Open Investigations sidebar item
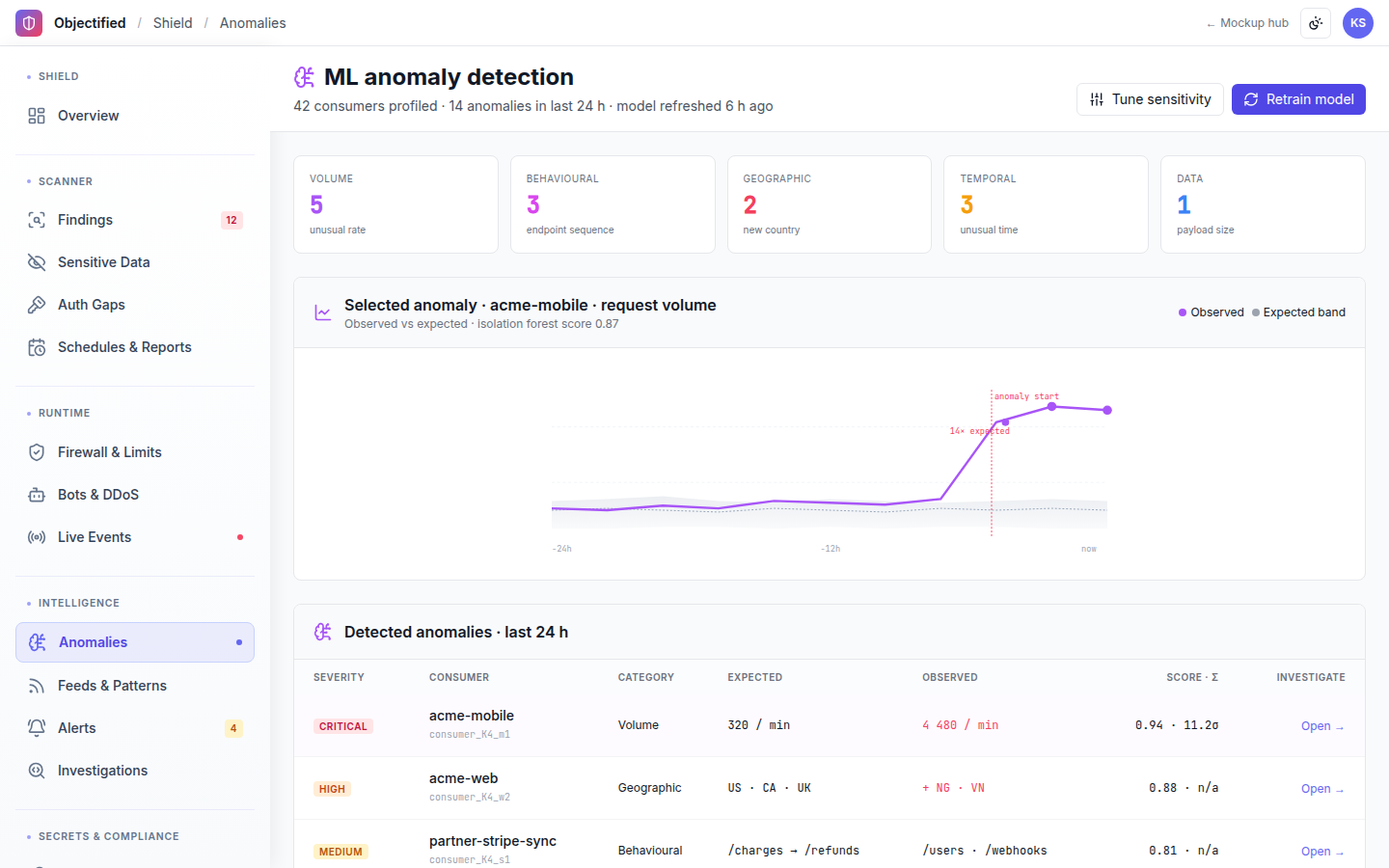This screenshot has height=868, width=1389. [135, 771]
